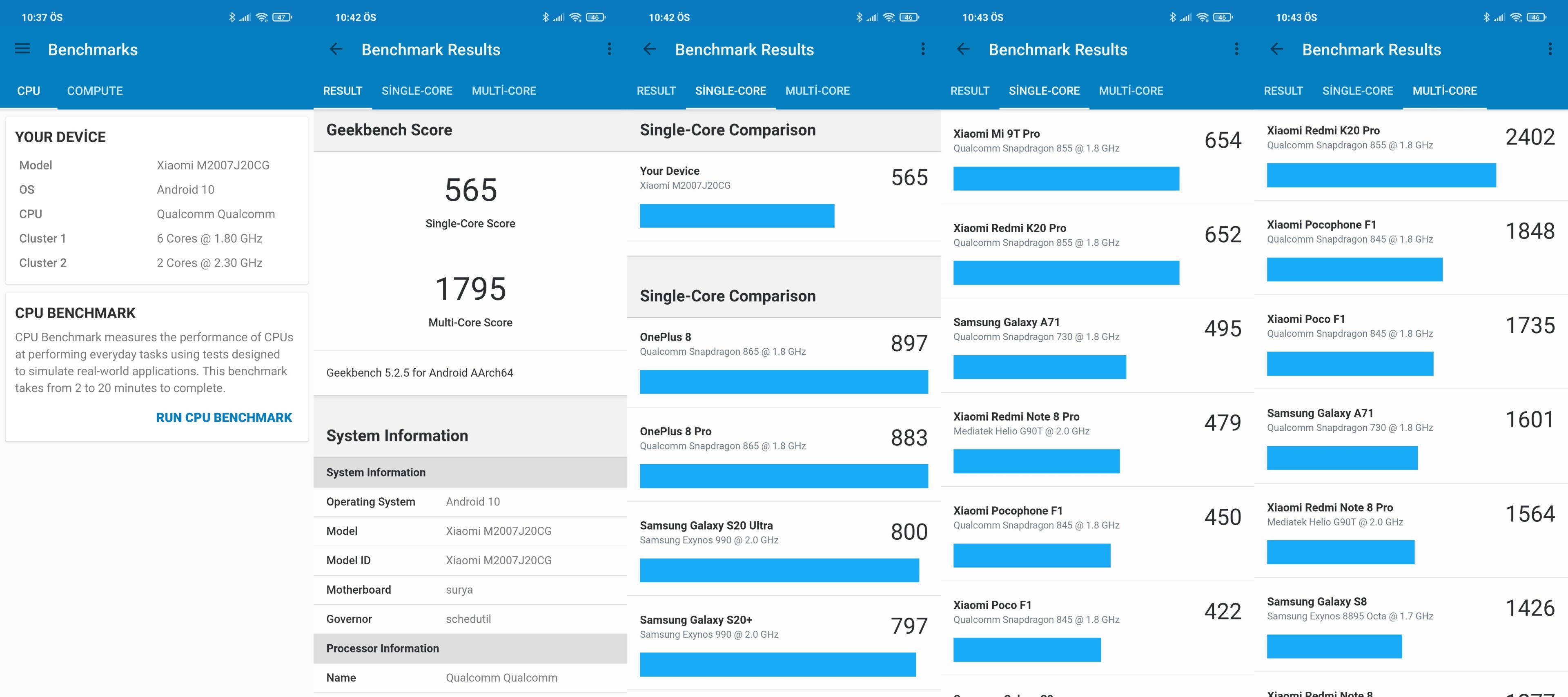Select the CPU tab on Benchmarks

click(29, 91)
